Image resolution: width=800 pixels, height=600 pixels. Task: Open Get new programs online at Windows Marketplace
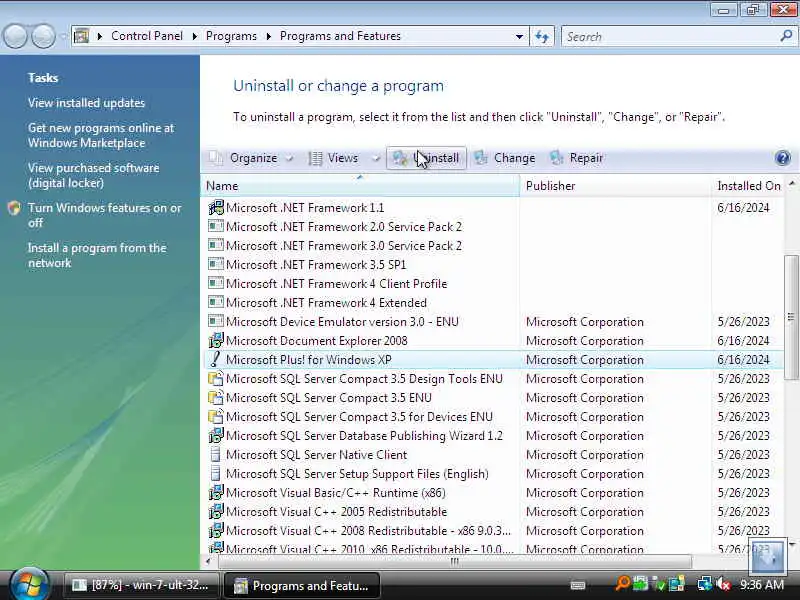(x=101, y=136)
